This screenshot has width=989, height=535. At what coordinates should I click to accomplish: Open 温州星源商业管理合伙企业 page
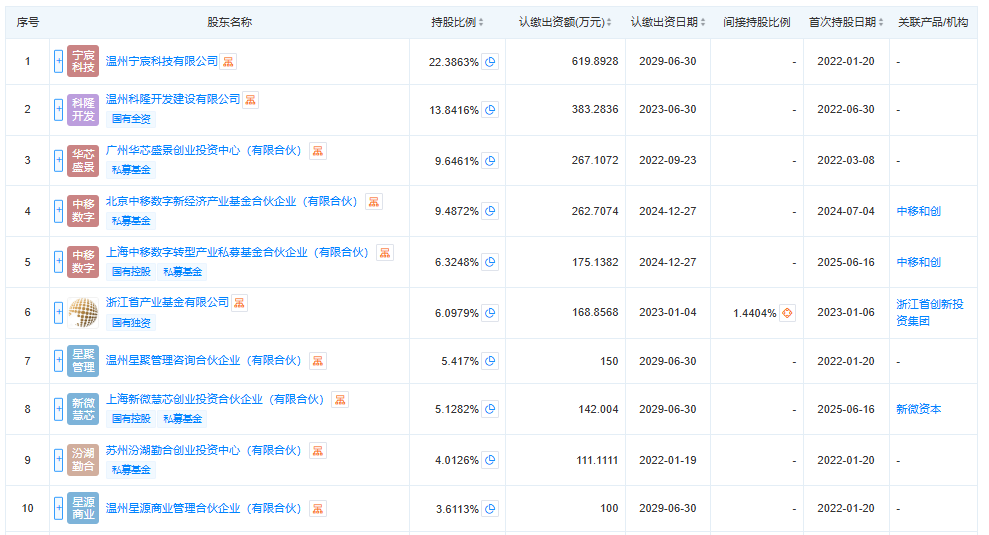(204, 508)
